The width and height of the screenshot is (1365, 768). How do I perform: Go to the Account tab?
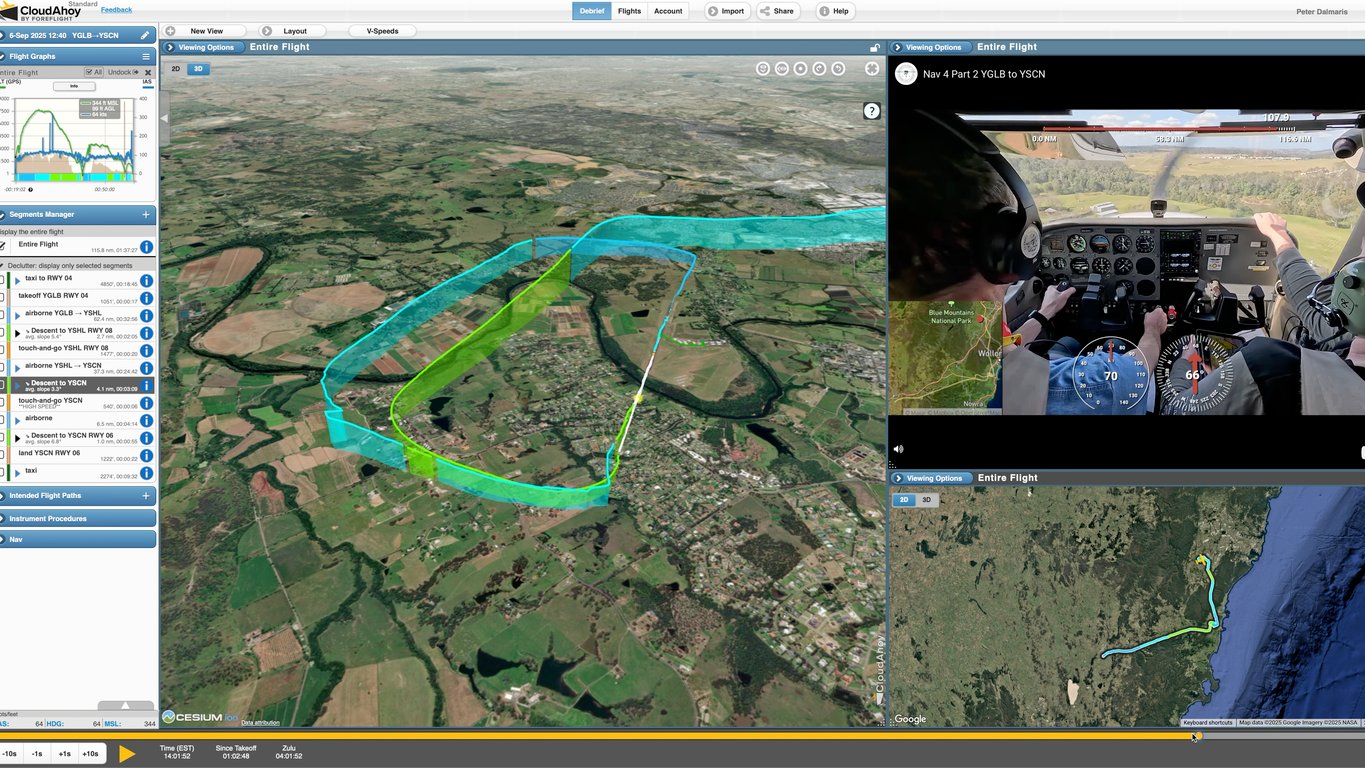pyautogui.click(x=668, y=11)
